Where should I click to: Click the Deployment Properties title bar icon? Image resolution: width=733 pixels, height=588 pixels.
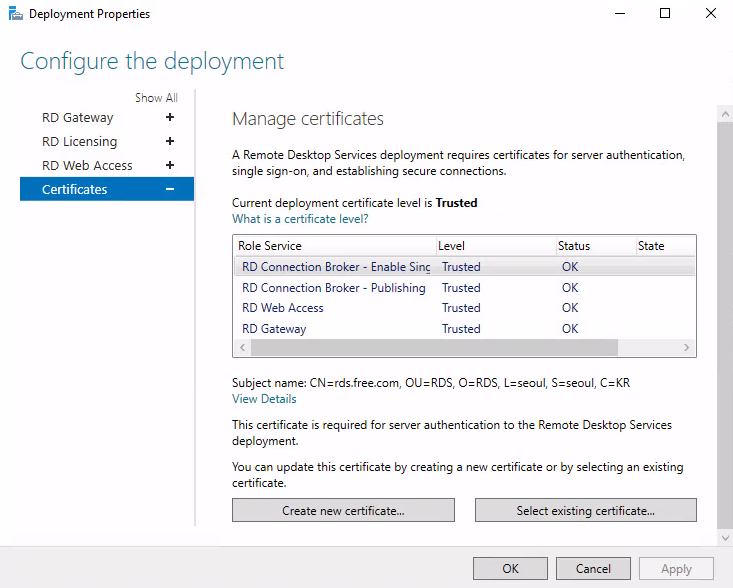[15, 14]
